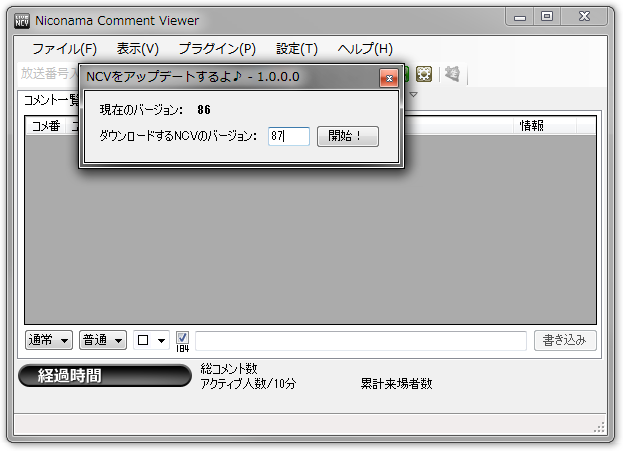Click the comment text input field
The image size is (623, 451).
pos(361,341)
